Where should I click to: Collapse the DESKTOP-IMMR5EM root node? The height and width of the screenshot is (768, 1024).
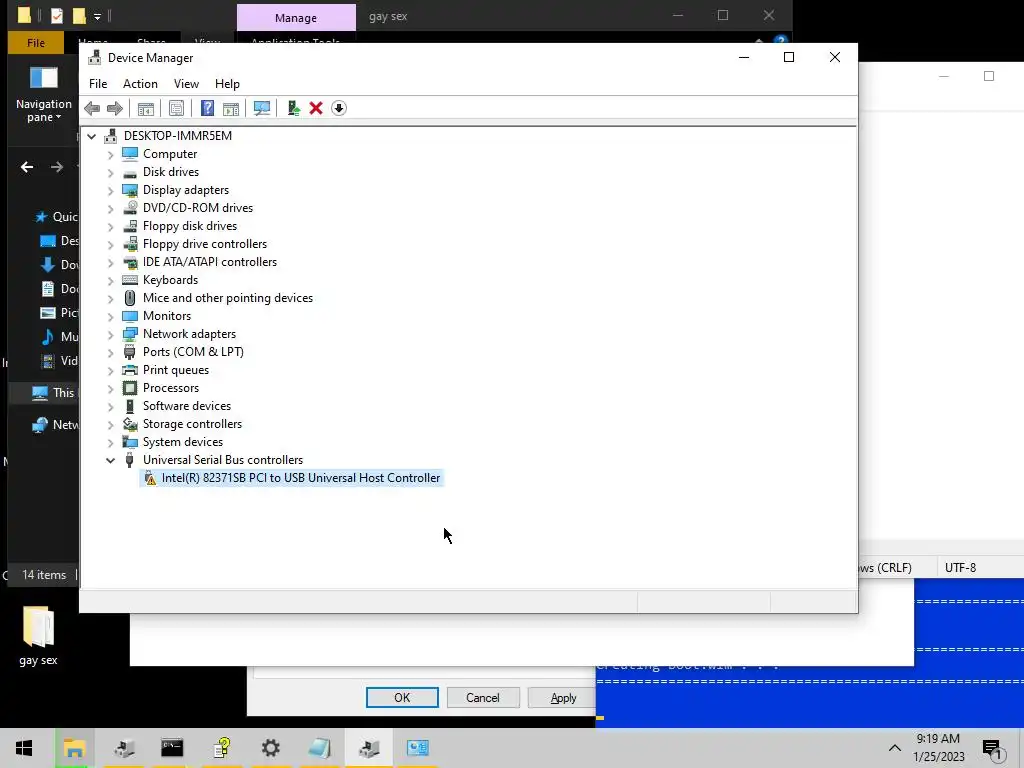[91, 136]
